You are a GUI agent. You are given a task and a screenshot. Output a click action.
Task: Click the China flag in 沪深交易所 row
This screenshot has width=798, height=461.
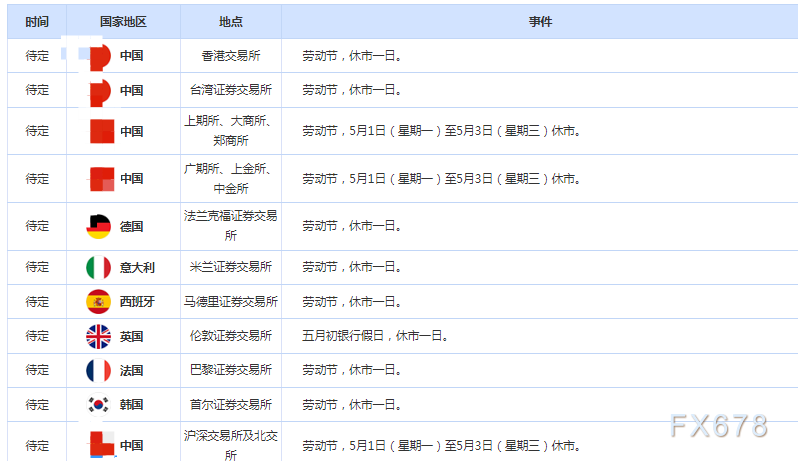pyautogui.click(x=102, y=443)
